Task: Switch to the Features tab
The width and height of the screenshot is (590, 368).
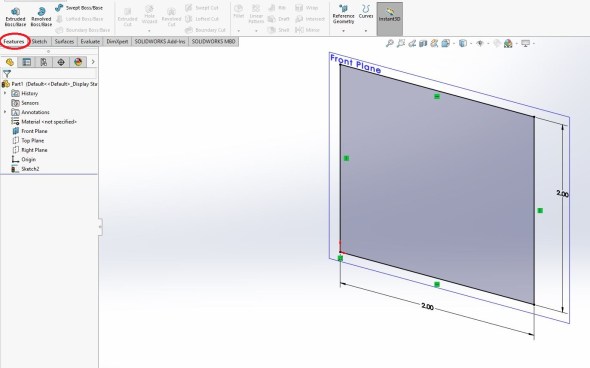Action: click(x=14, y=42)
